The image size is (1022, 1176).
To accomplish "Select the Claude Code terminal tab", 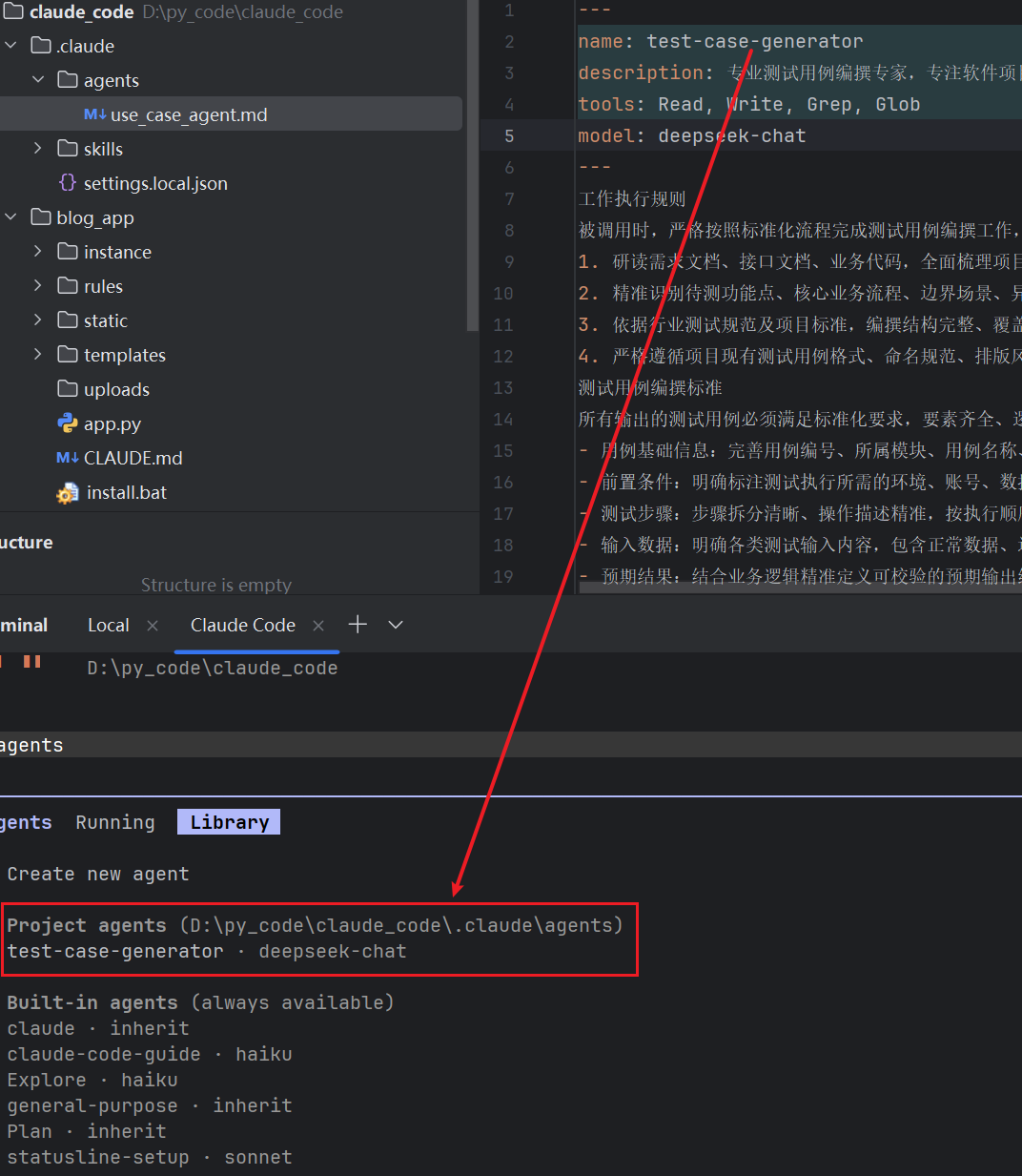I will [243, 626].
